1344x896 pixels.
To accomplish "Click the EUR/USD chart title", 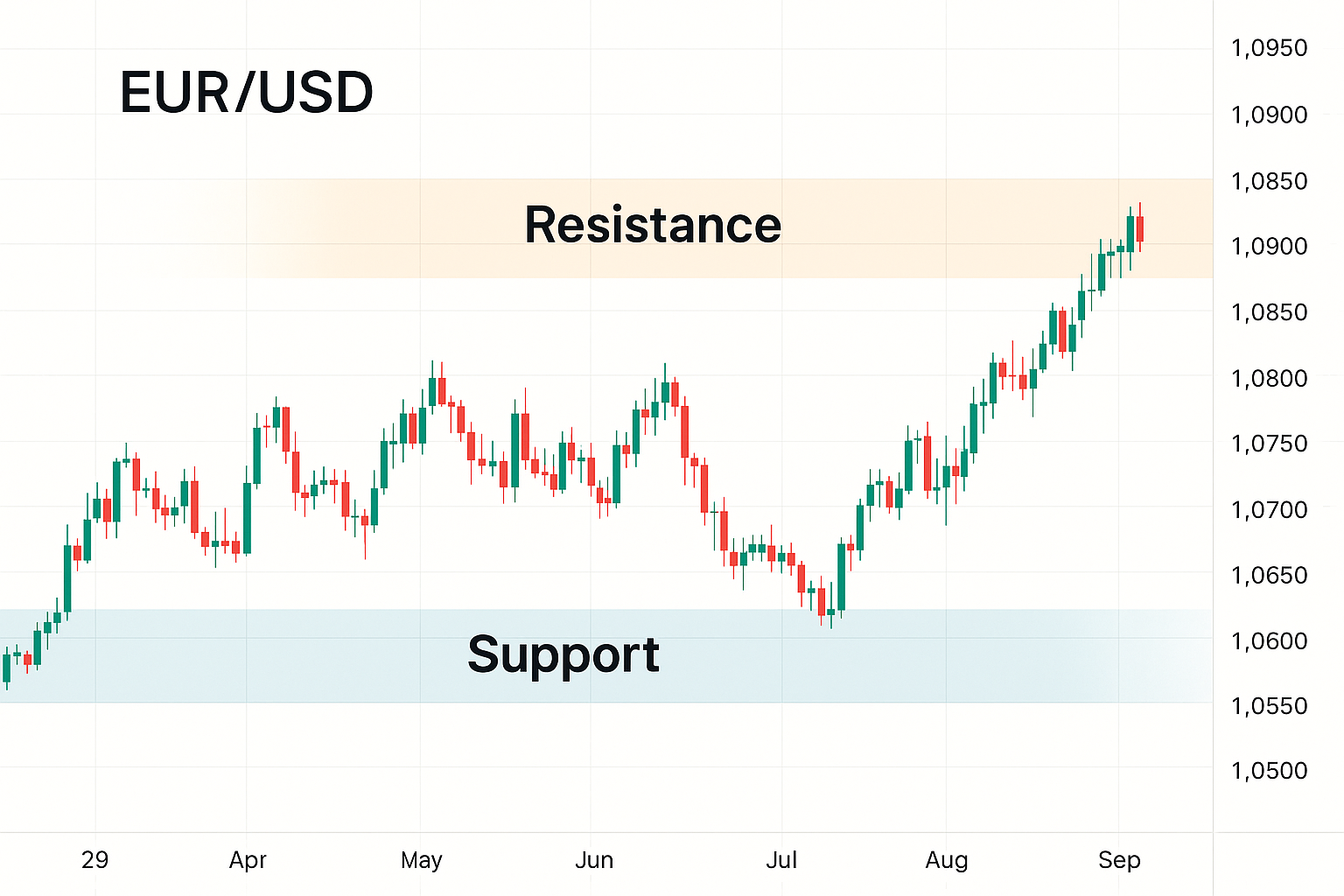I will [x=246, y=93].
